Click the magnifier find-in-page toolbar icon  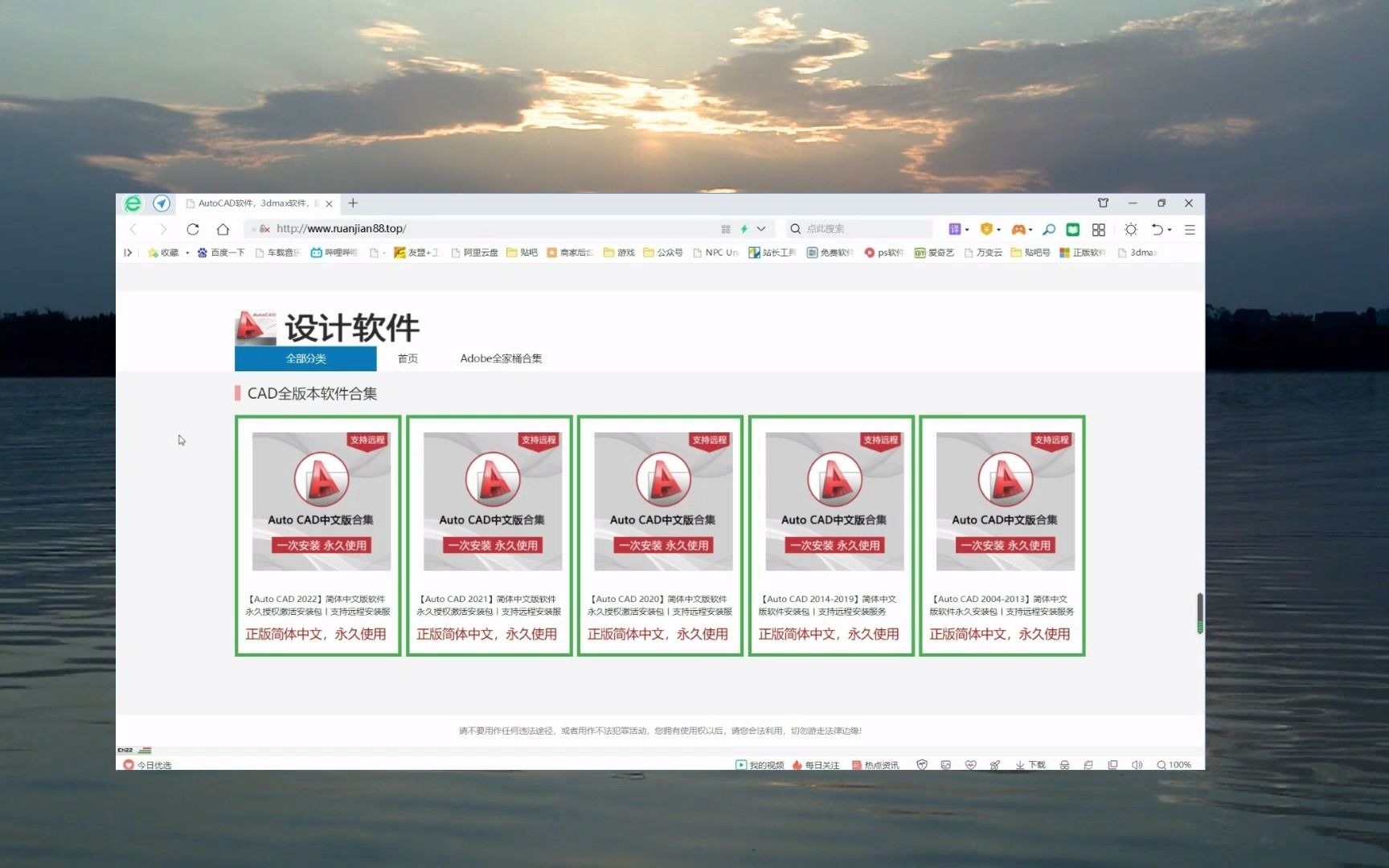(x=1049, y=229)
